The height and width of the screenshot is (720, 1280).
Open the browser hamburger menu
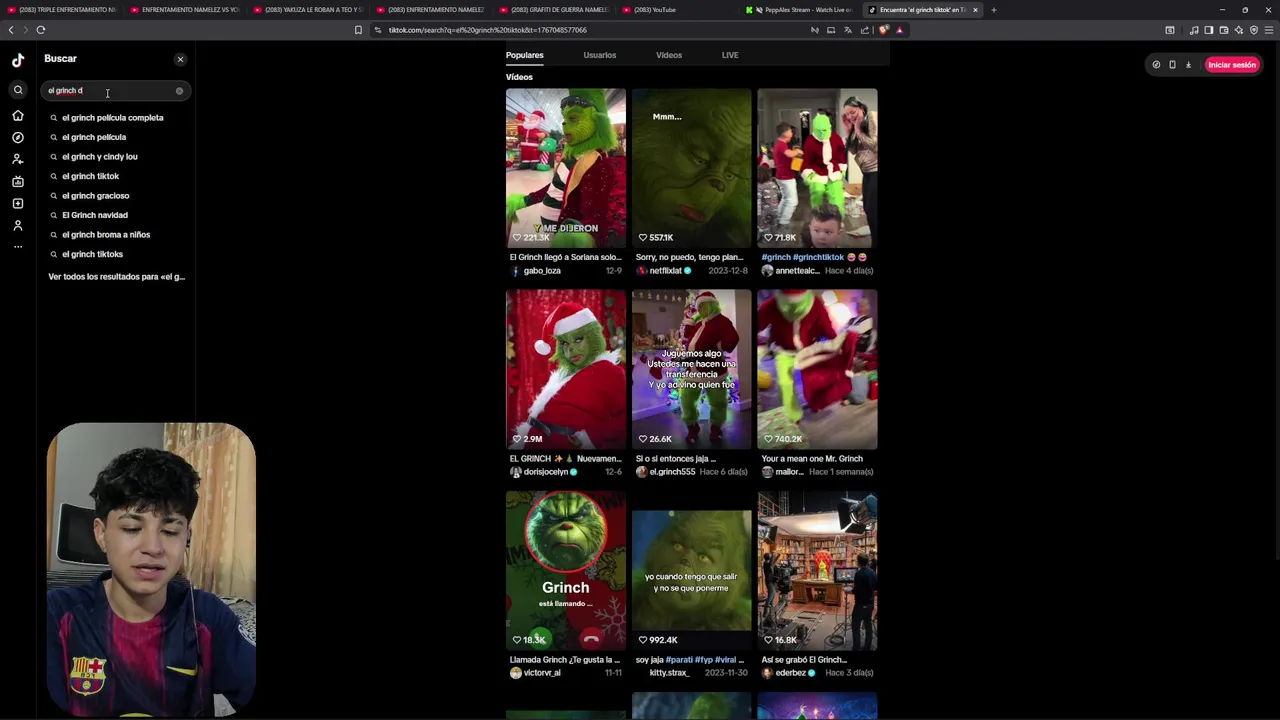(1269, 30)
